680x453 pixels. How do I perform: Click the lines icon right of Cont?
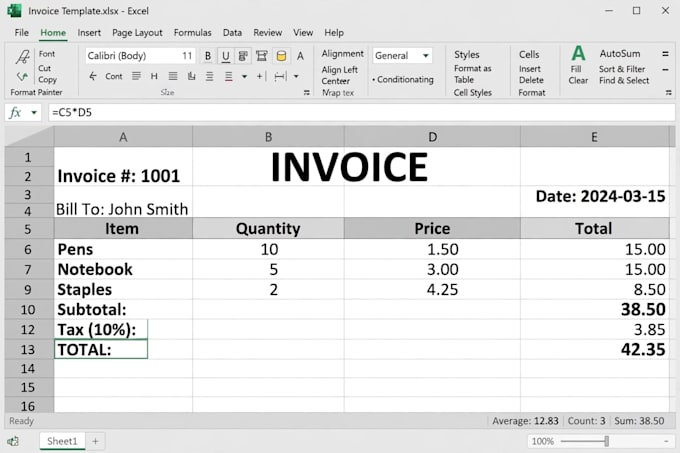pyautogui.click(x=136, y=76)
